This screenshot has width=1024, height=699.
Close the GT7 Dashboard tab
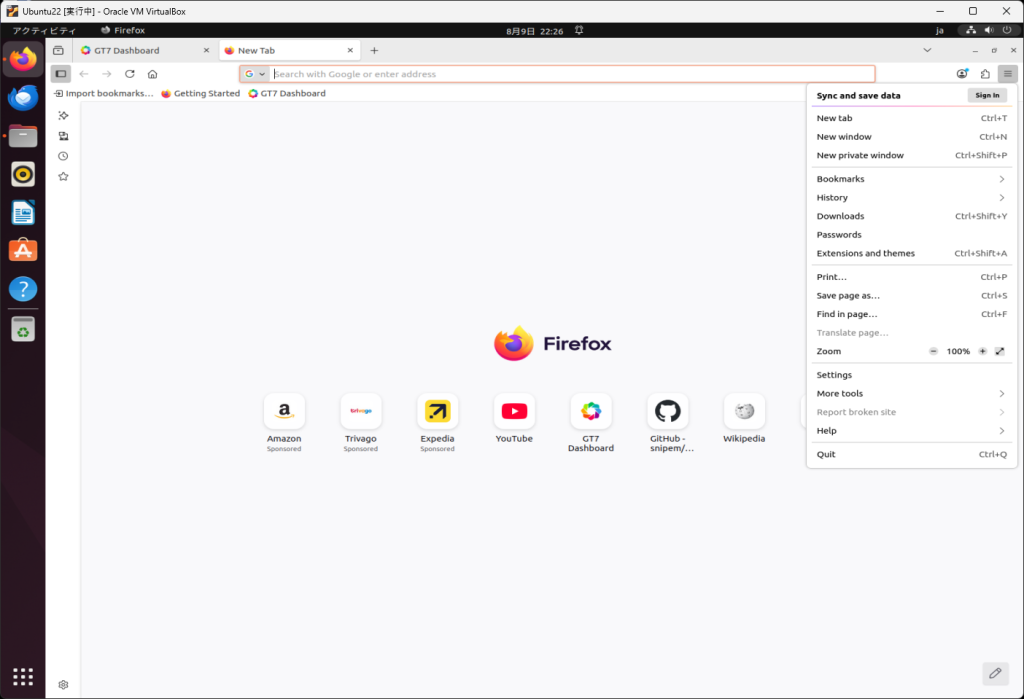206,50
